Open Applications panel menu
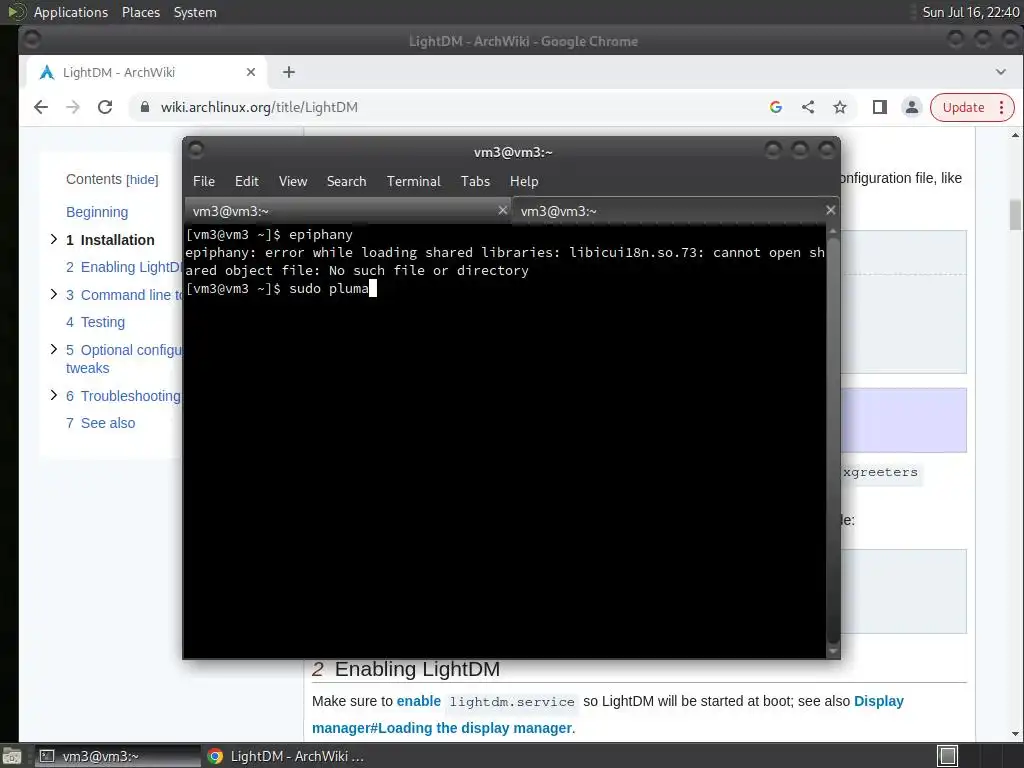This screenshot has height=768, width=1024. 71,12
